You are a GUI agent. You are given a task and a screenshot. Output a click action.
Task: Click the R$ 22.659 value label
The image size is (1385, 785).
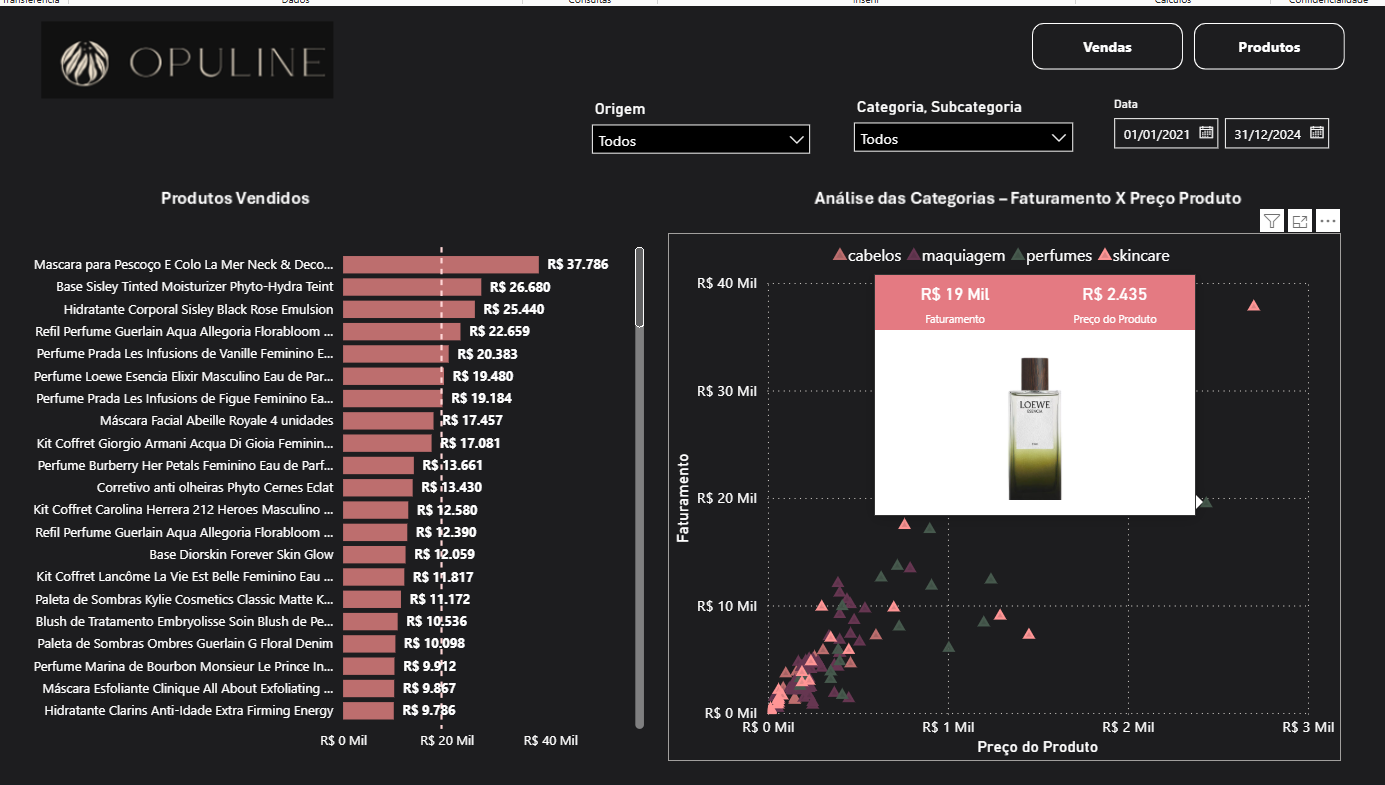499,331
